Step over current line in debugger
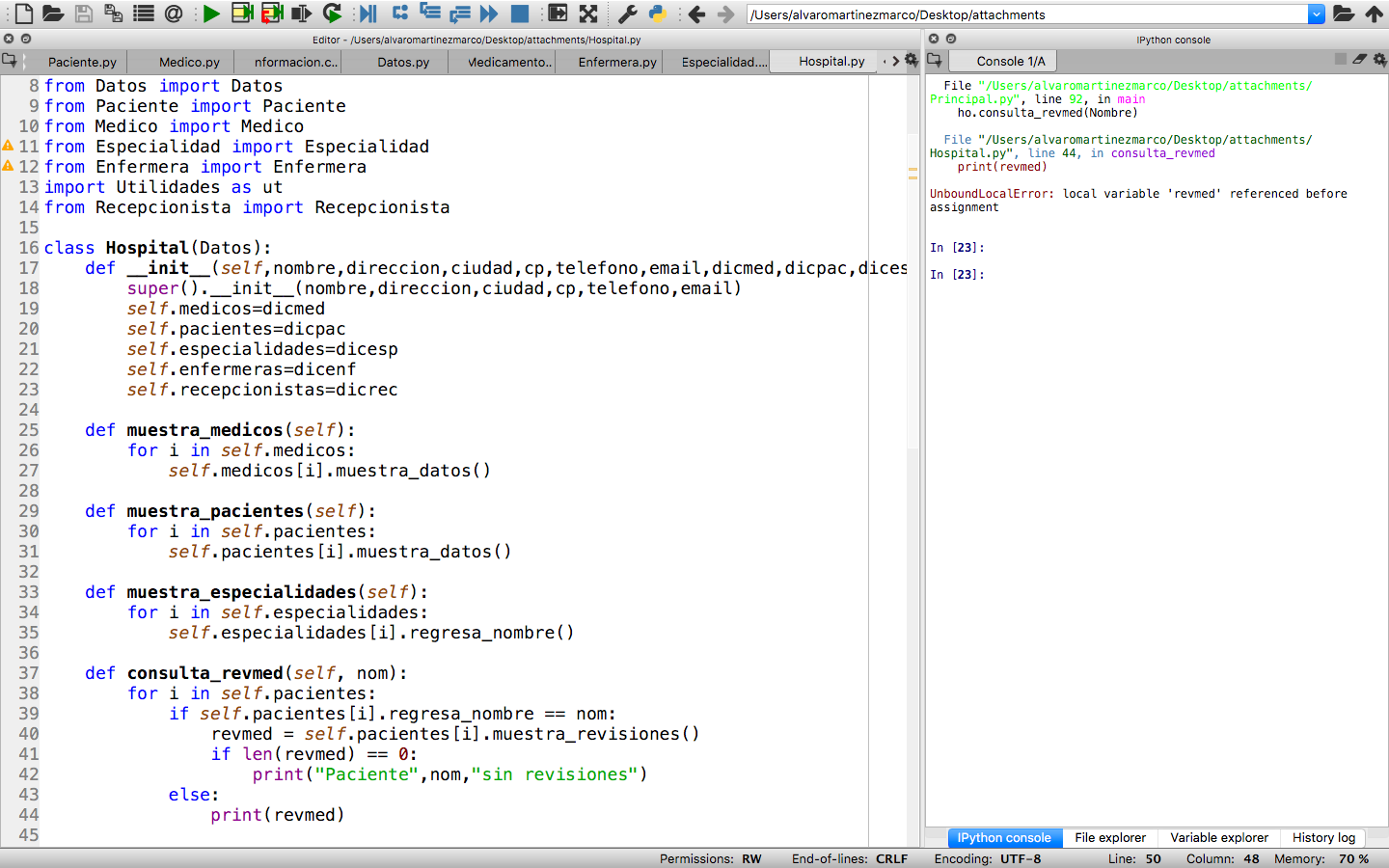Screen dimensions: 1389x868 coord(399,14)
